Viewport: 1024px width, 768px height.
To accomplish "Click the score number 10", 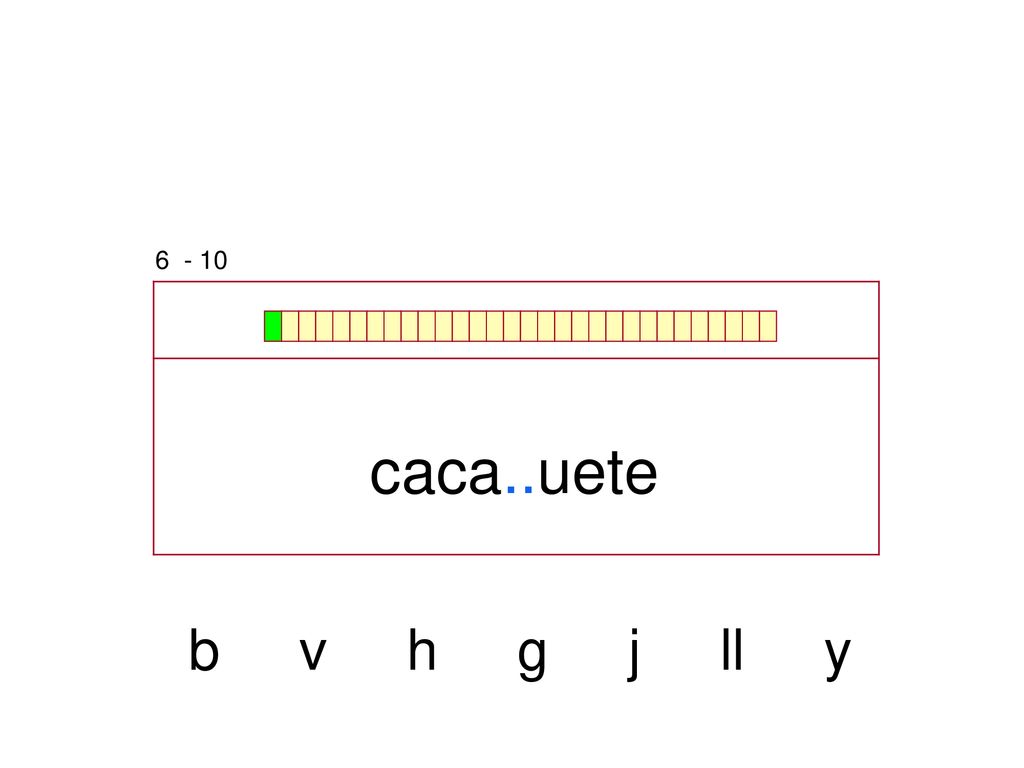I will tap(214, 261).
